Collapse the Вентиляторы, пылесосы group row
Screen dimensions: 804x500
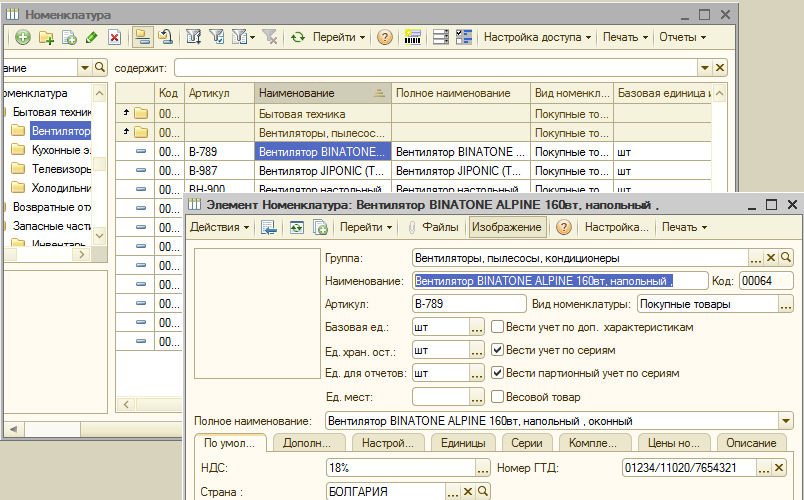[x=126, y=131]
